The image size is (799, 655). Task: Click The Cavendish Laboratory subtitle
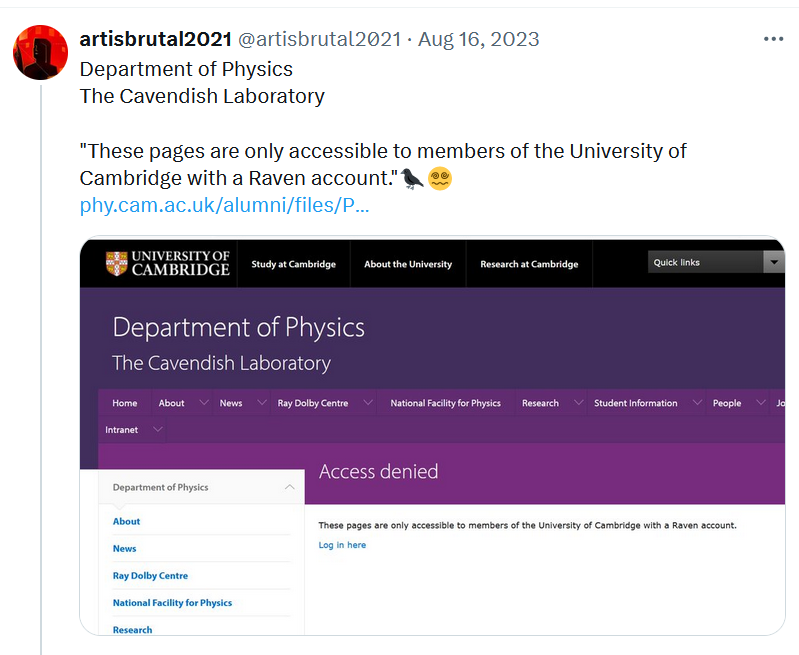[x=222, y=363]
